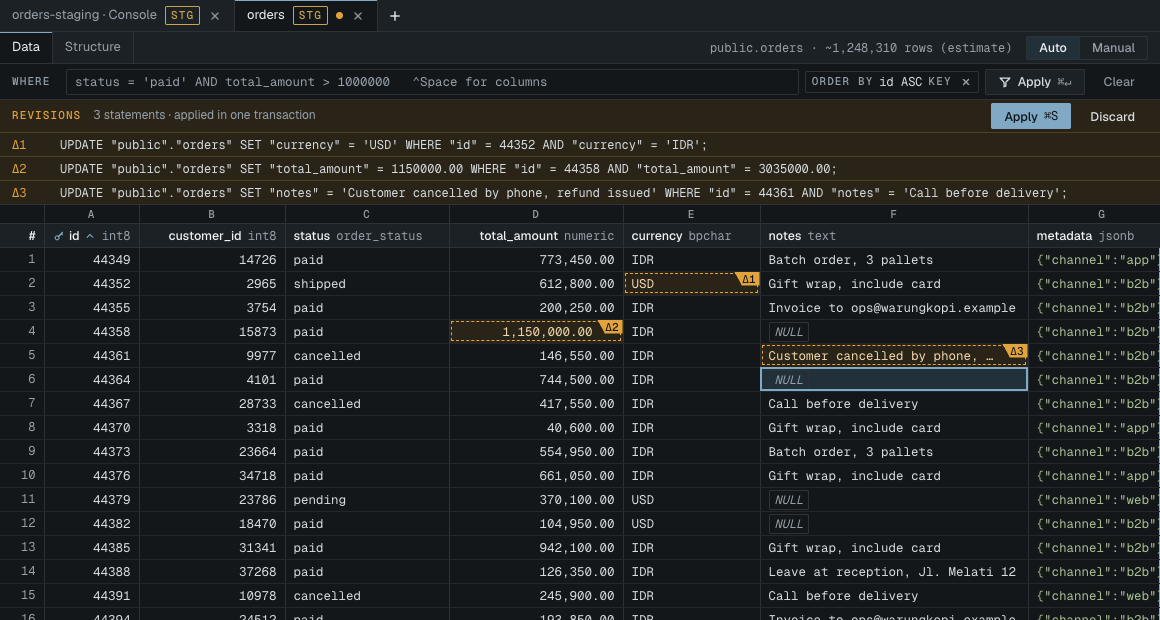This screenshot has width=1160, height=620.
Task: Click the 'public.orders' row estimate label
Action: 860,48
